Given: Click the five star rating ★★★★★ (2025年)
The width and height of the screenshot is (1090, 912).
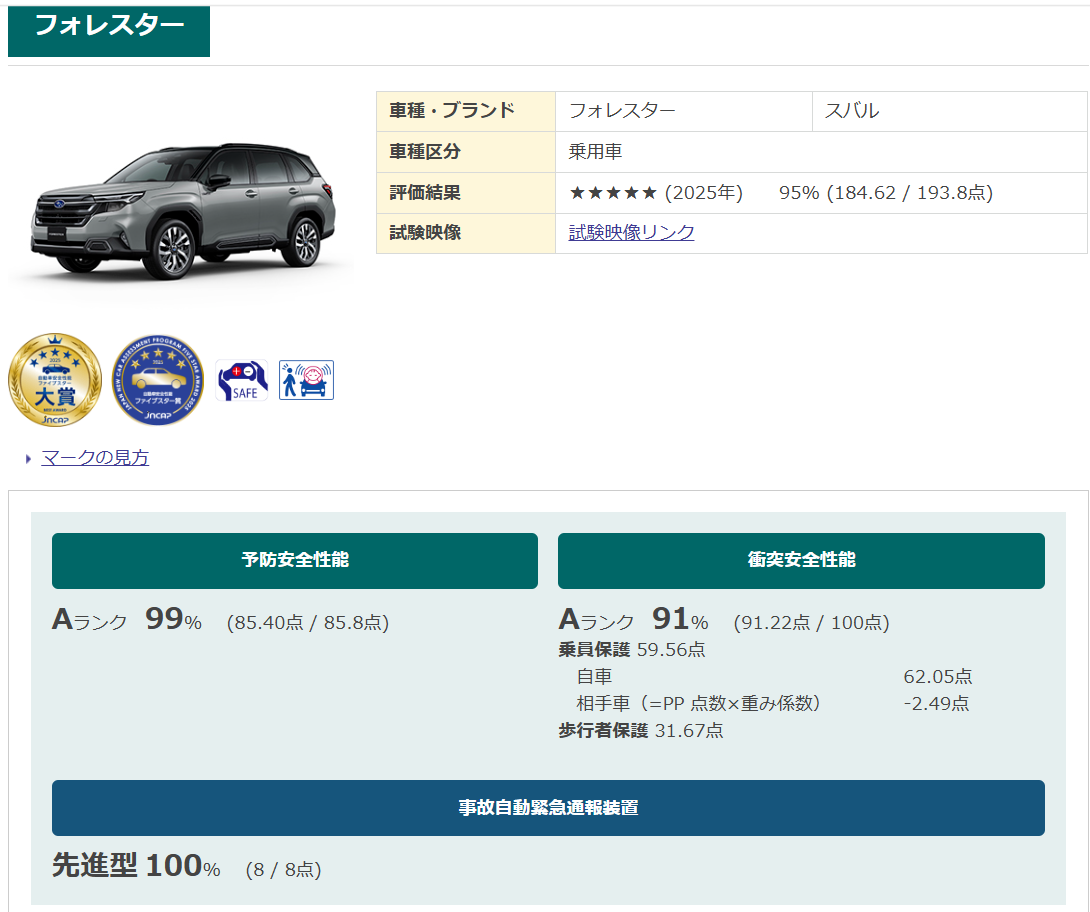Looking at the screenshot, I should point(656,193).
